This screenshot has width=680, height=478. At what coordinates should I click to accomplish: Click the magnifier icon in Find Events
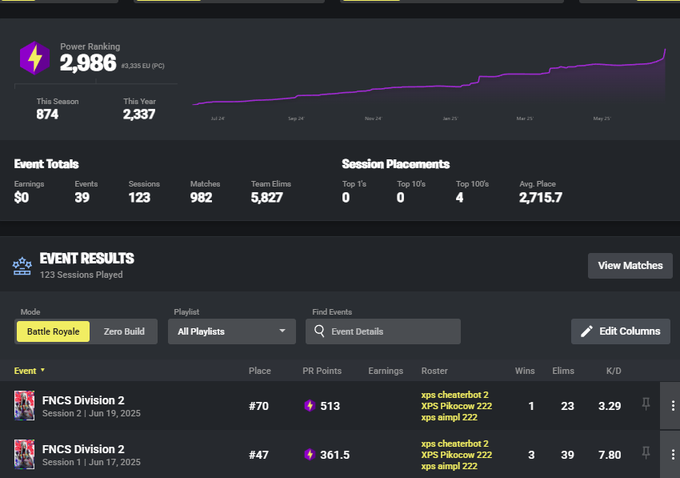319,331
